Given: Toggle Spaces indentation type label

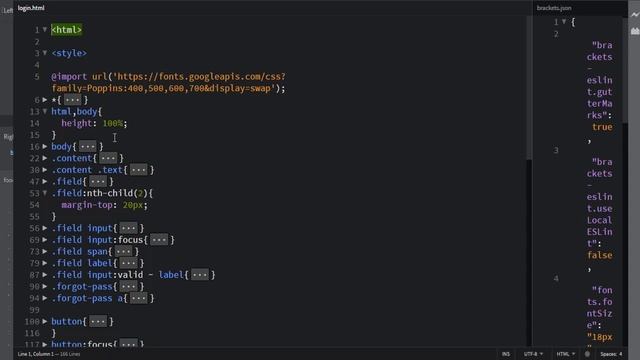Looking at the screenshot, I should [x=608, y=354].
